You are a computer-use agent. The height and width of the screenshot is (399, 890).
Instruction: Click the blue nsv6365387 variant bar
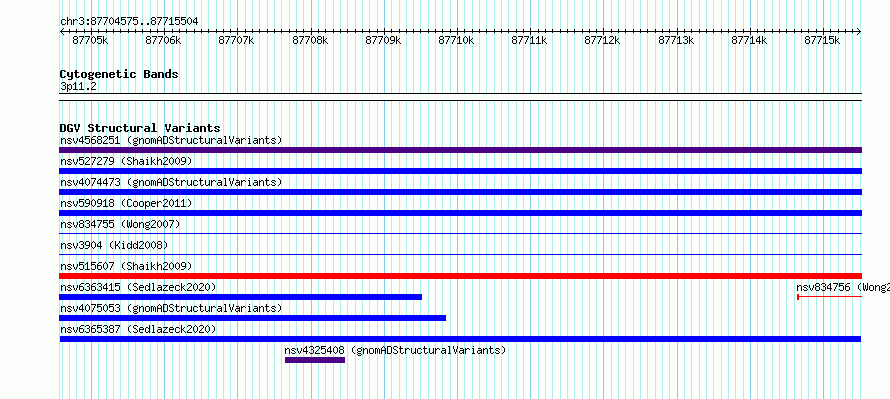point(460,339)
